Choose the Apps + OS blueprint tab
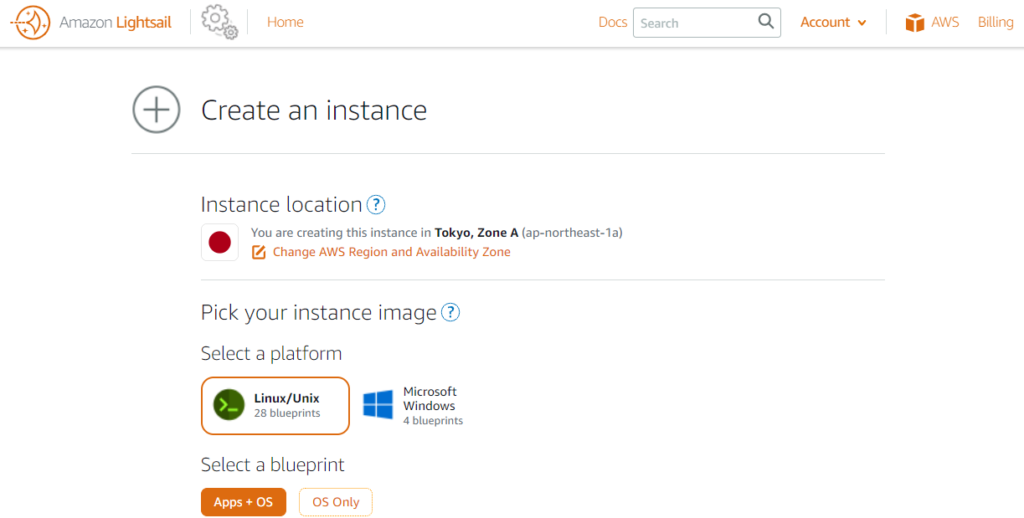Viewport: 1024px width, 518px height. [x=244, y=502]
